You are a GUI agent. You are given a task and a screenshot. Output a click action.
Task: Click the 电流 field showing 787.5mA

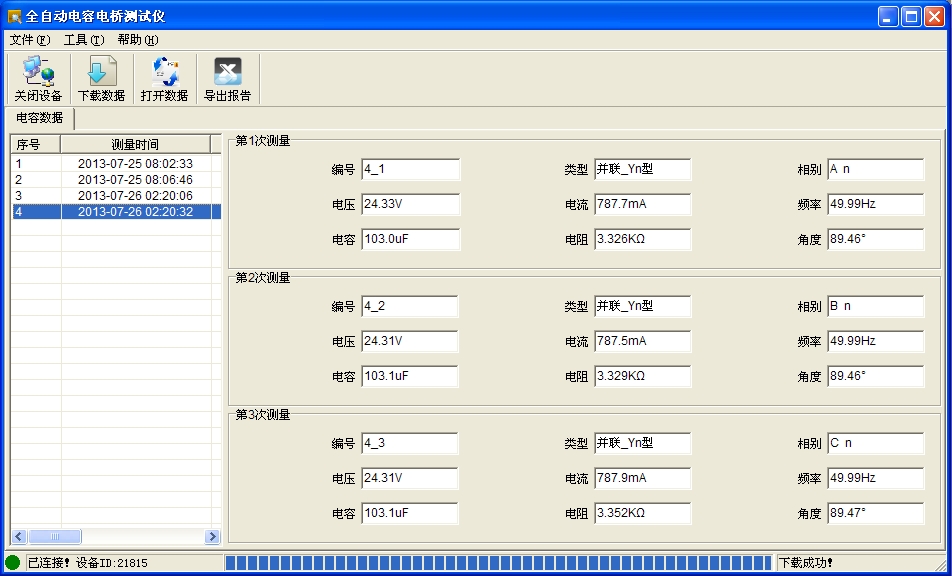(642, 341)
